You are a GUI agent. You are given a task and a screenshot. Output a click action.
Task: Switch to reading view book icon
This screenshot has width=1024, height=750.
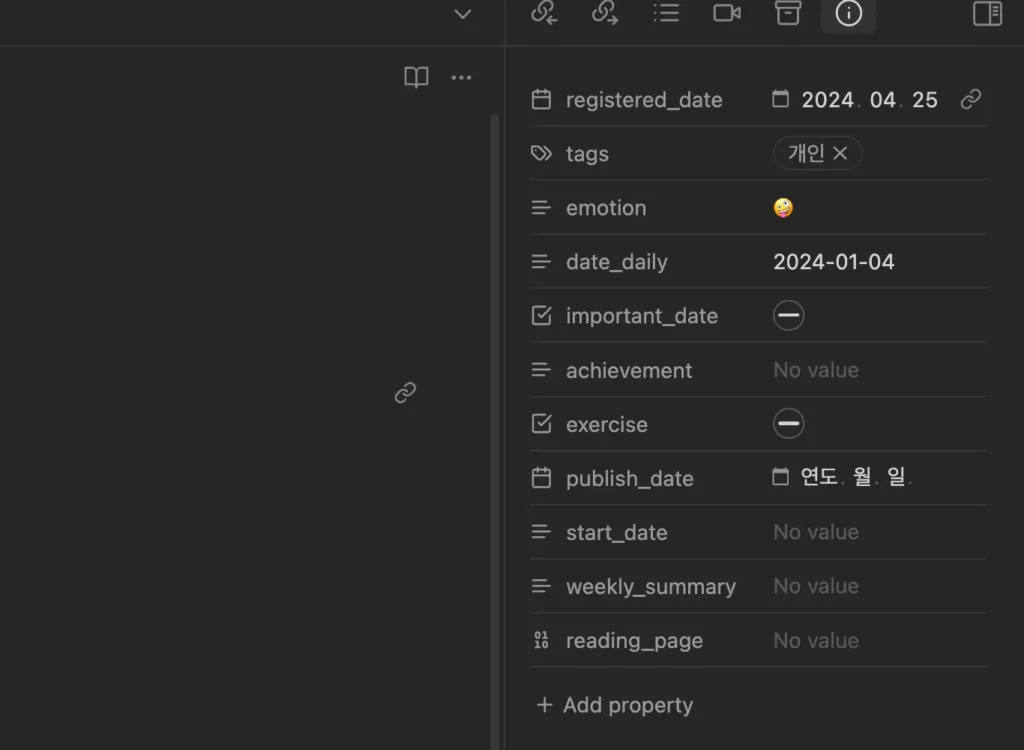[x=416, y=78]
